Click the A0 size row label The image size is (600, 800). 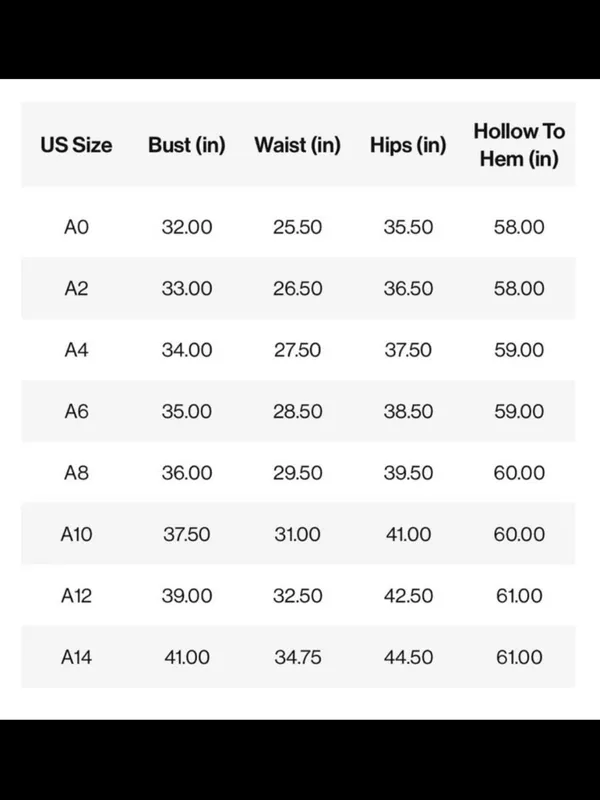pyautogui.click(x=76, y=227)
